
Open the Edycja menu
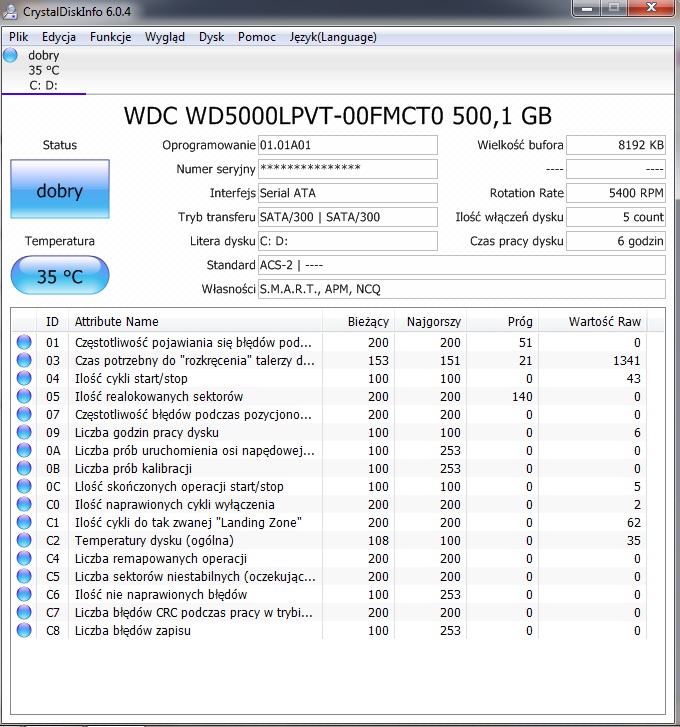pyautogui.click(x=59, y=37)
